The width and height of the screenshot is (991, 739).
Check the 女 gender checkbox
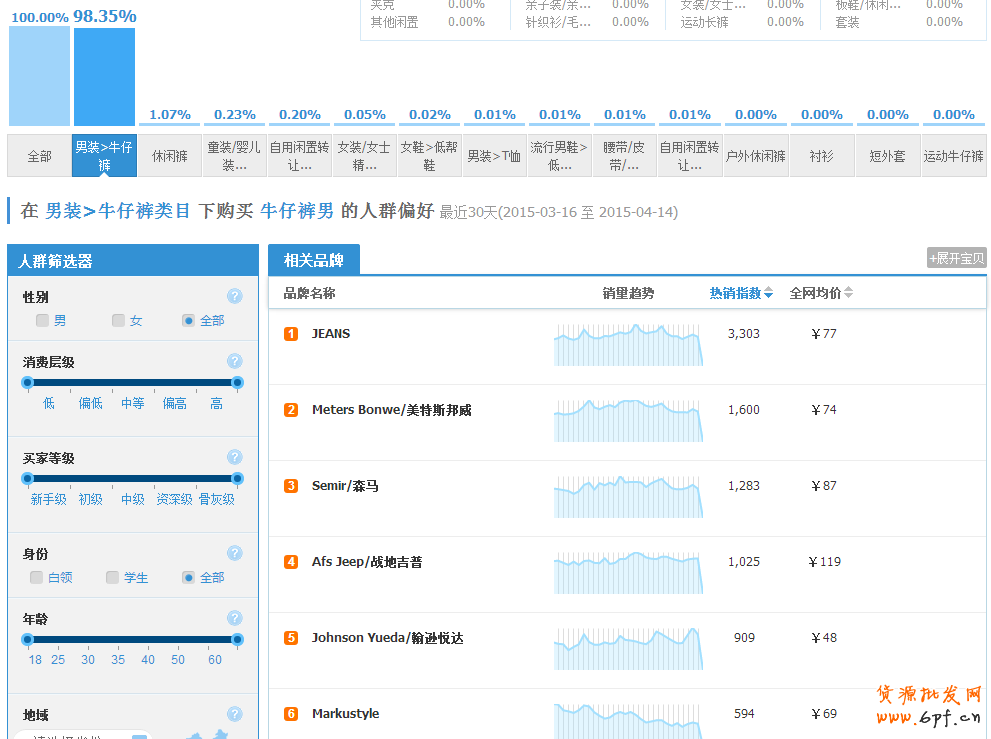pyautogui.click(x=118, y=321)
